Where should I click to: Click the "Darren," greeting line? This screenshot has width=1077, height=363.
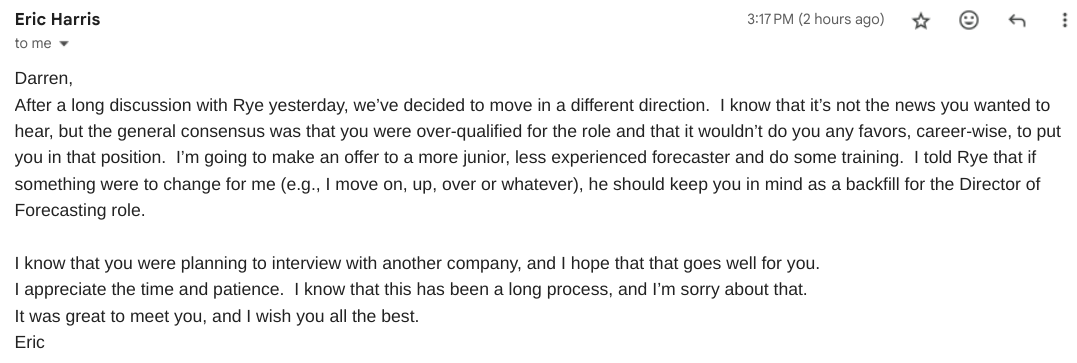43,78
